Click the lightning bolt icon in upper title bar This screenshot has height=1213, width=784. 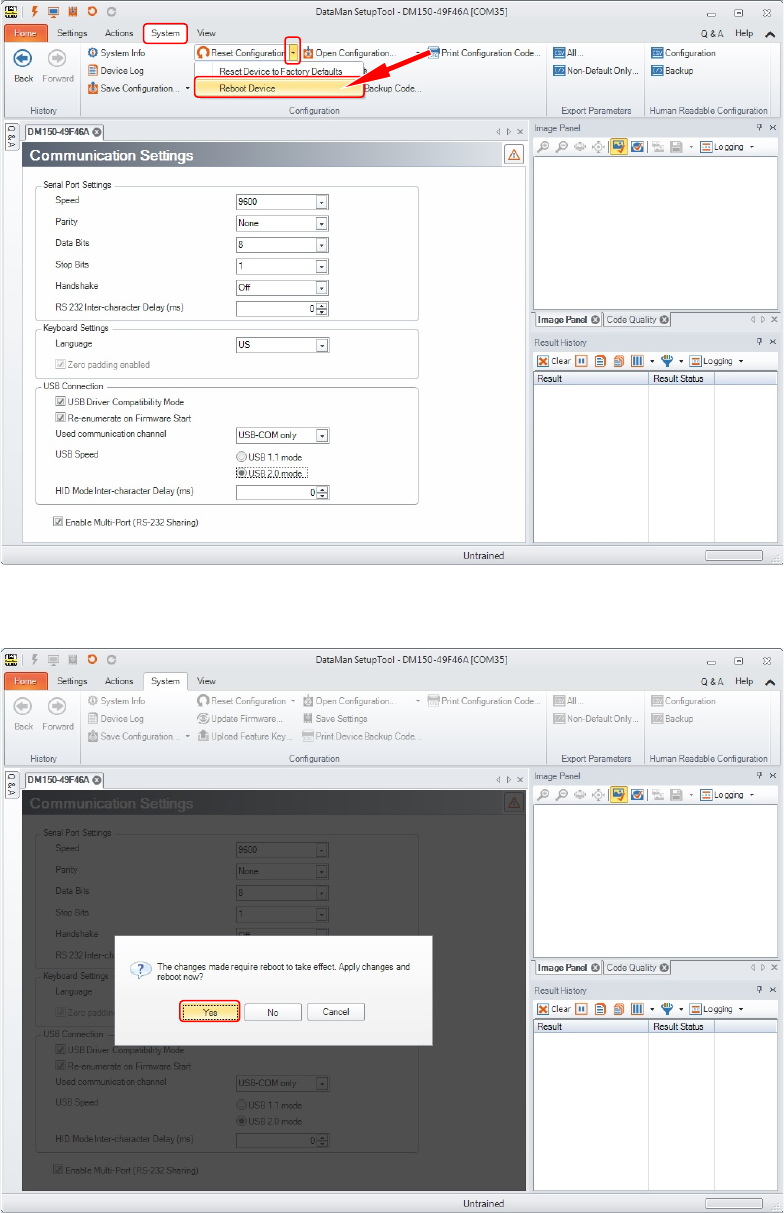pos(32,11)
